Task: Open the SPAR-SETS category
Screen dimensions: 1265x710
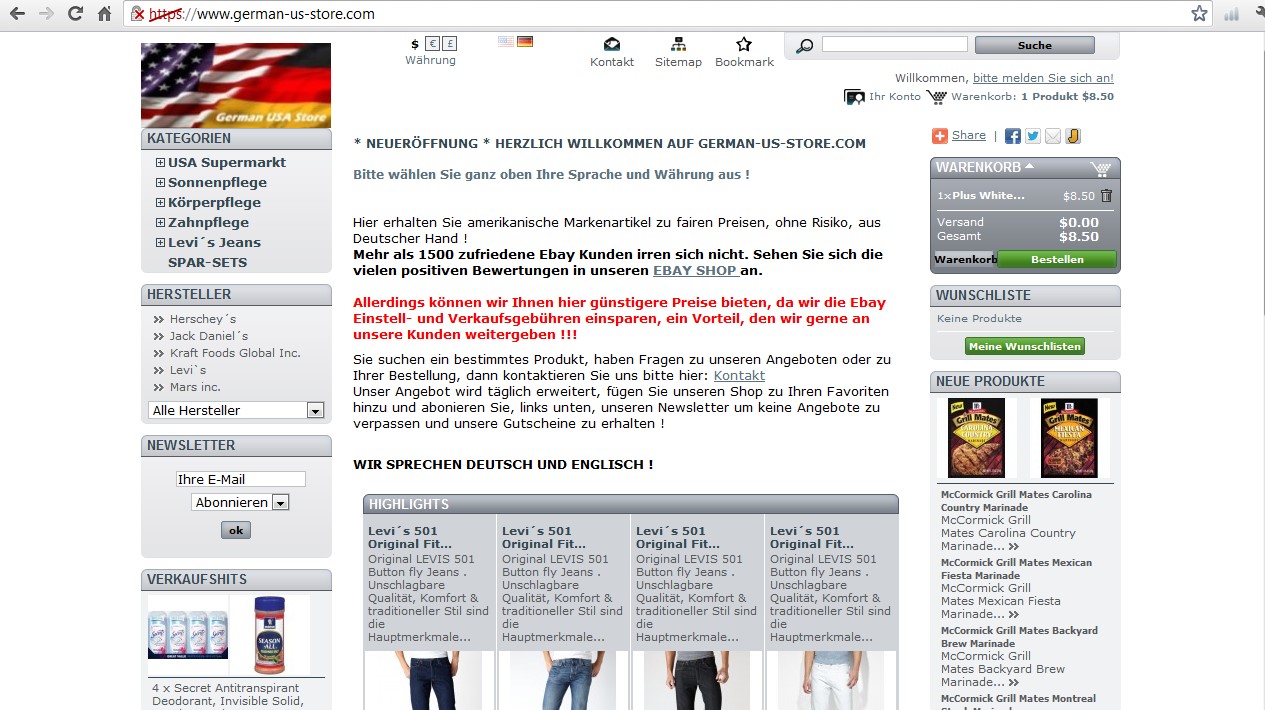Action: tap(207, 262)
